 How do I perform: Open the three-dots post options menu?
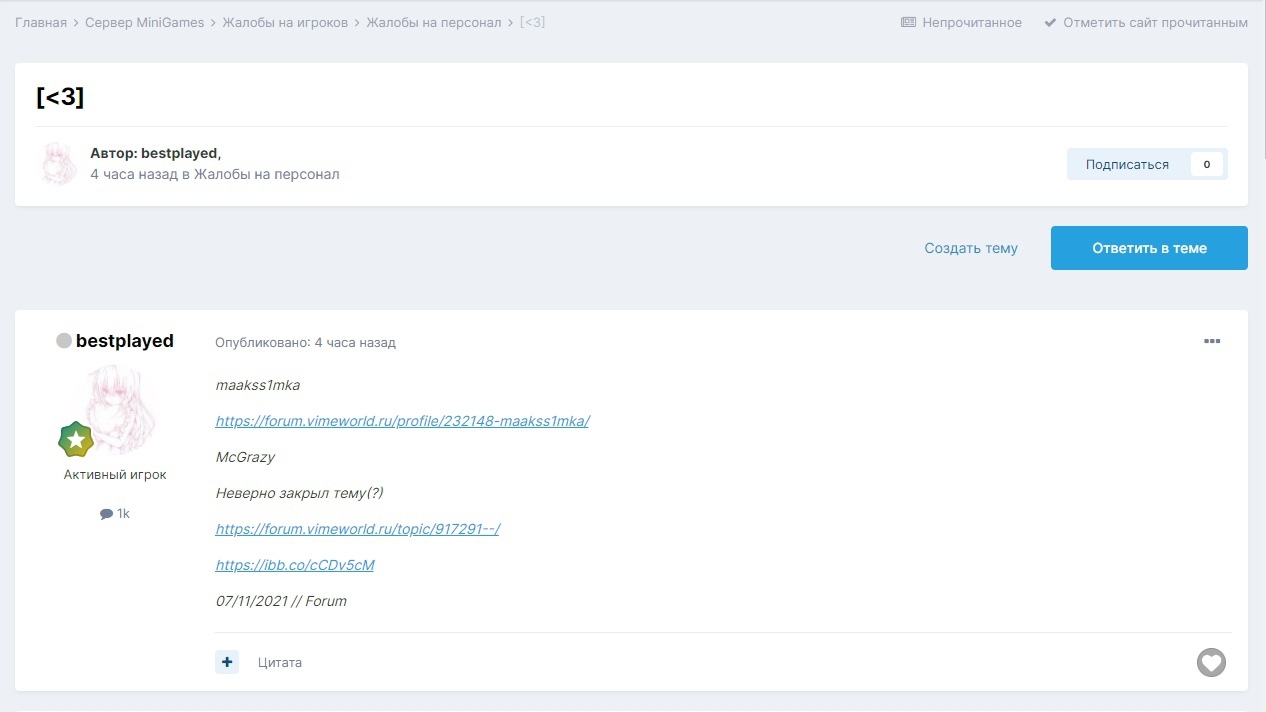[1212, 342]
